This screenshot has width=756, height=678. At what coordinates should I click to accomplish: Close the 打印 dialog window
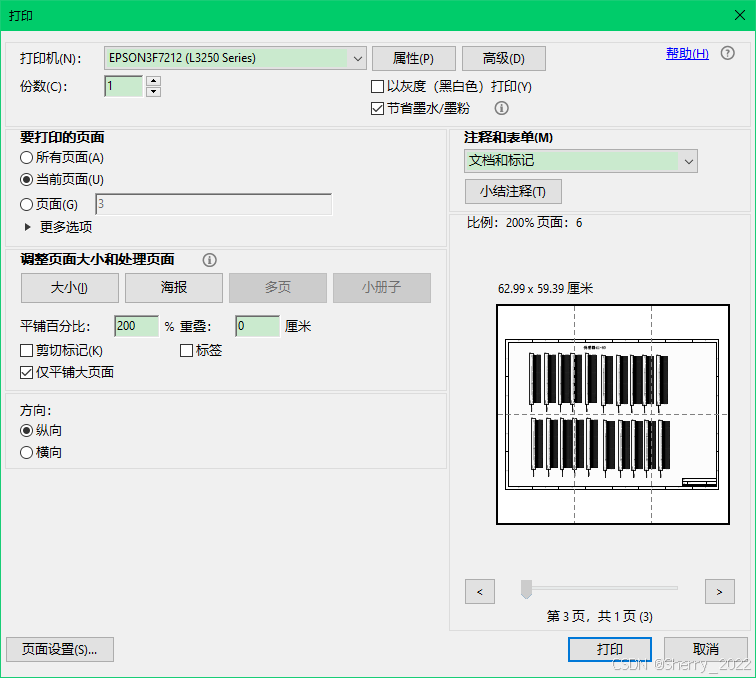(x=740, y=15)
